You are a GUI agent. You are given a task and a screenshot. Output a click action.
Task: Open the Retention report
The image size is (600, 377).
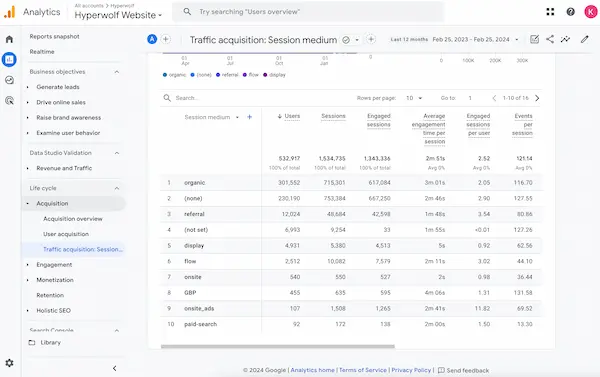[x=50, y=295]
